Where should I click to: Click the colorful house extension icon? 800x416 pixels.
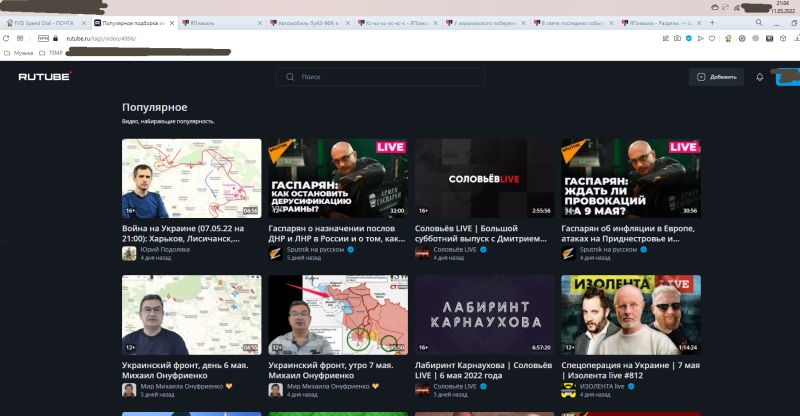coord(728,38)
